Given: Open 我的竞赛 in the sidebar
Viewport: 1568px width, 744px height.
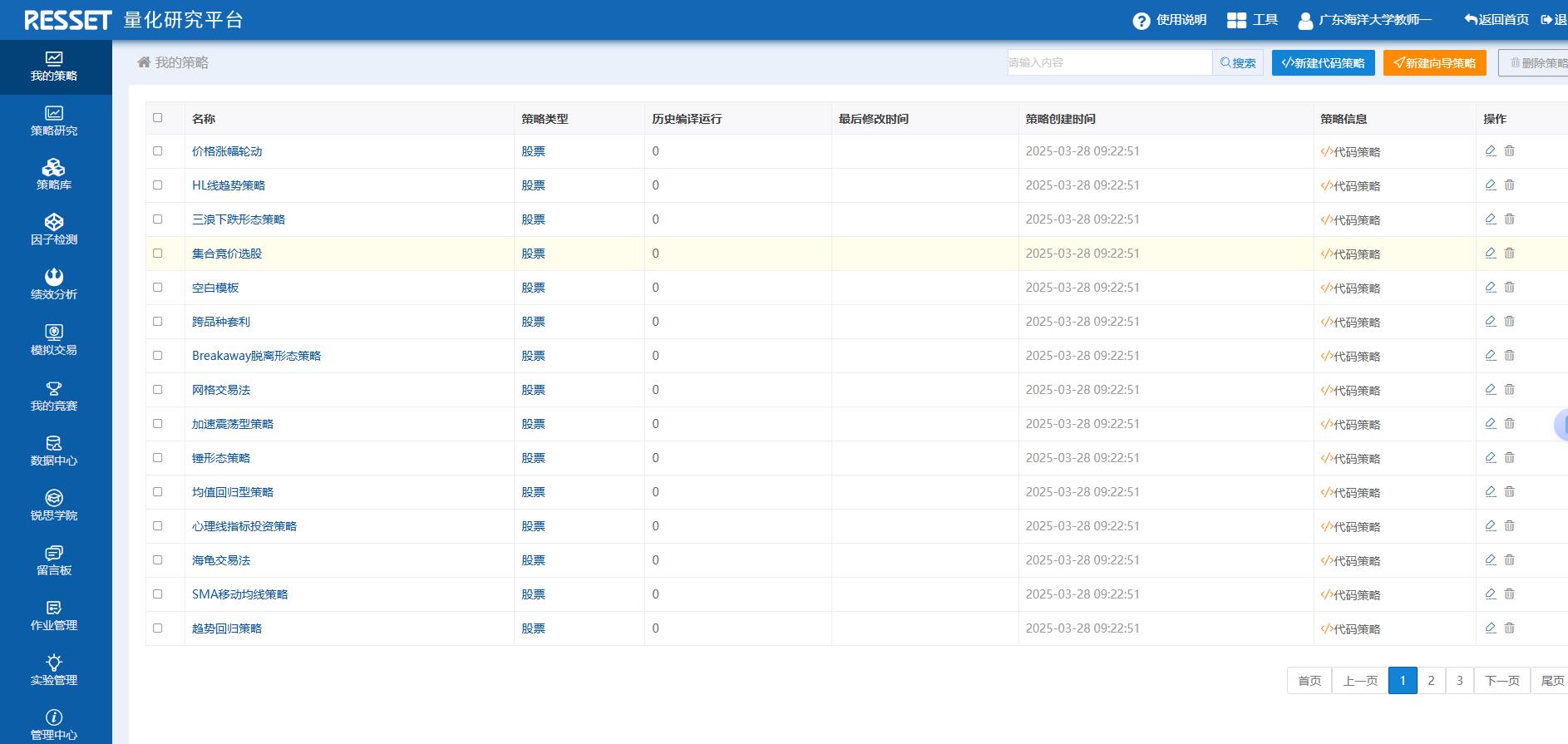Looking at the screenshot, I should click(54, 397).
